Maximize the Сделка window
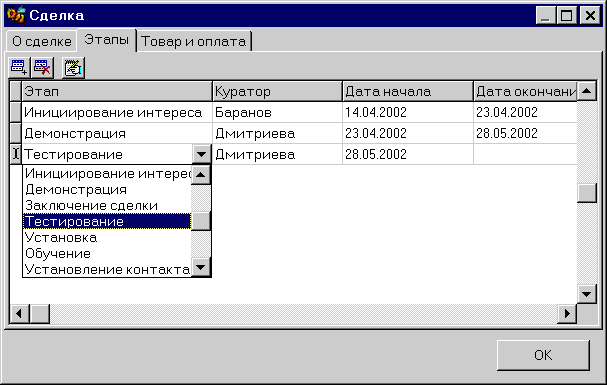 (566, 15)
